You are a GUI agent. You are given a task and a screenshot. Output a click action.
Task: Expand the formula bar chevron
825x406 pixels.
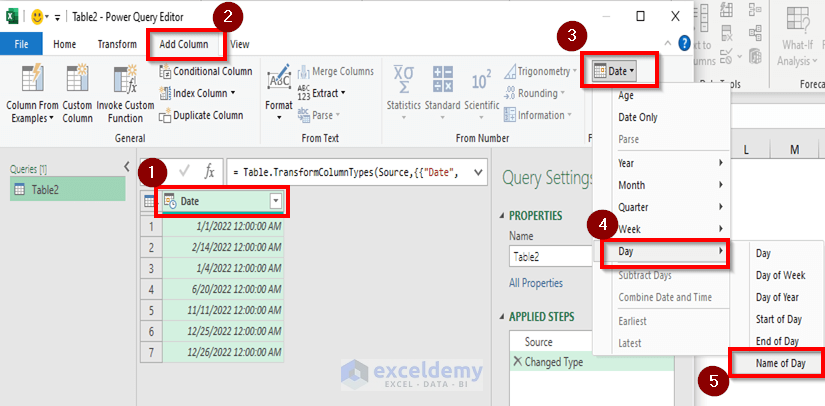click(x=478, y=171)
